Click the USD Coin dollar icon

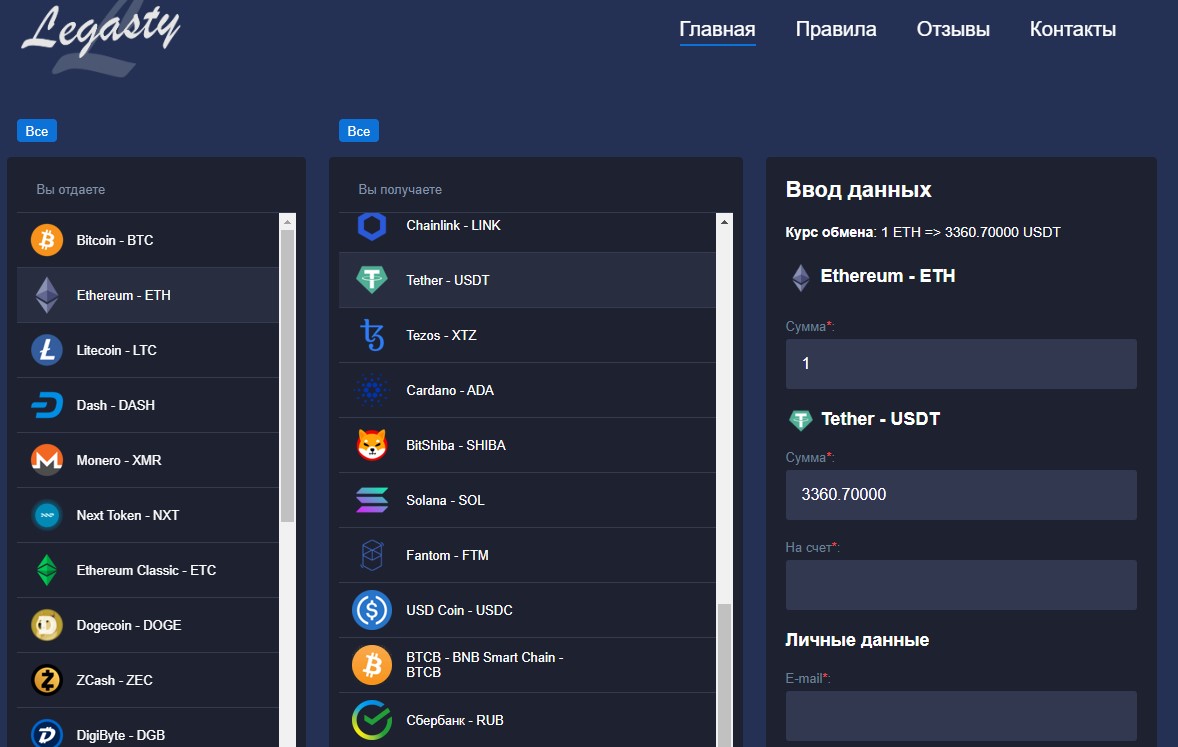click(x=372, y=610)
